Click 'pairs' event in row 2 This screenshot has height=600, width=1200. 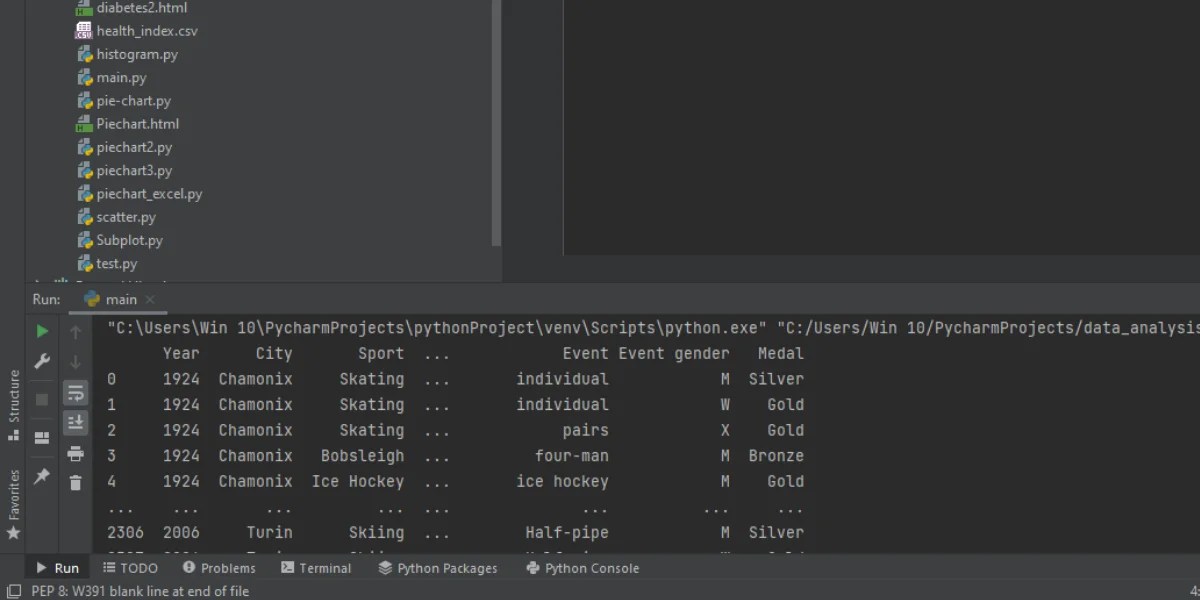coord(585,430)
